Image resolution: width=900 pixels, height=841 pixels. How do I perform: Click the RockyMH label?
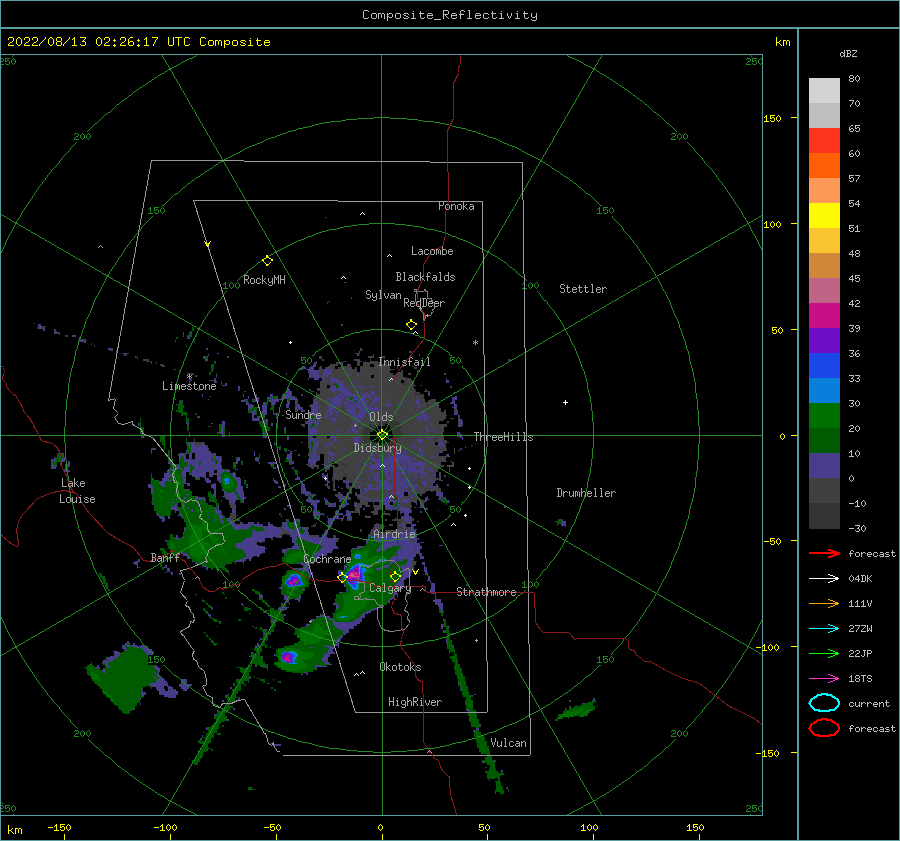tap(264, 280)
